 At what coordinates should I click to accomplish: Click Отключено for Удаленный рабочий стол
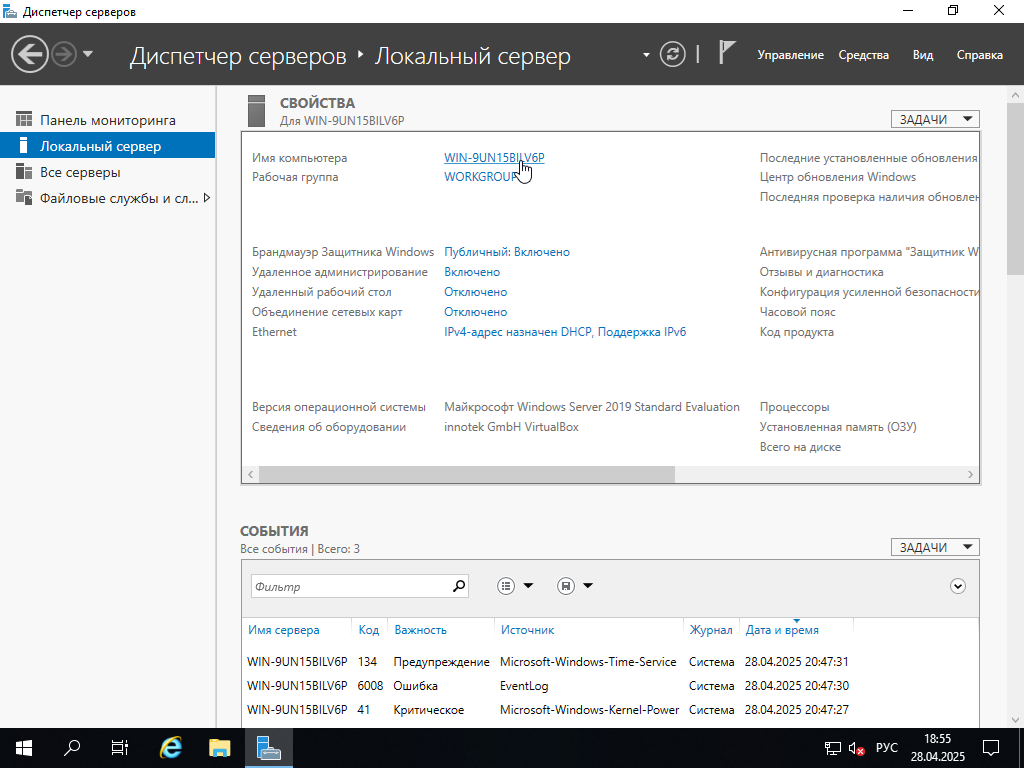475,292
